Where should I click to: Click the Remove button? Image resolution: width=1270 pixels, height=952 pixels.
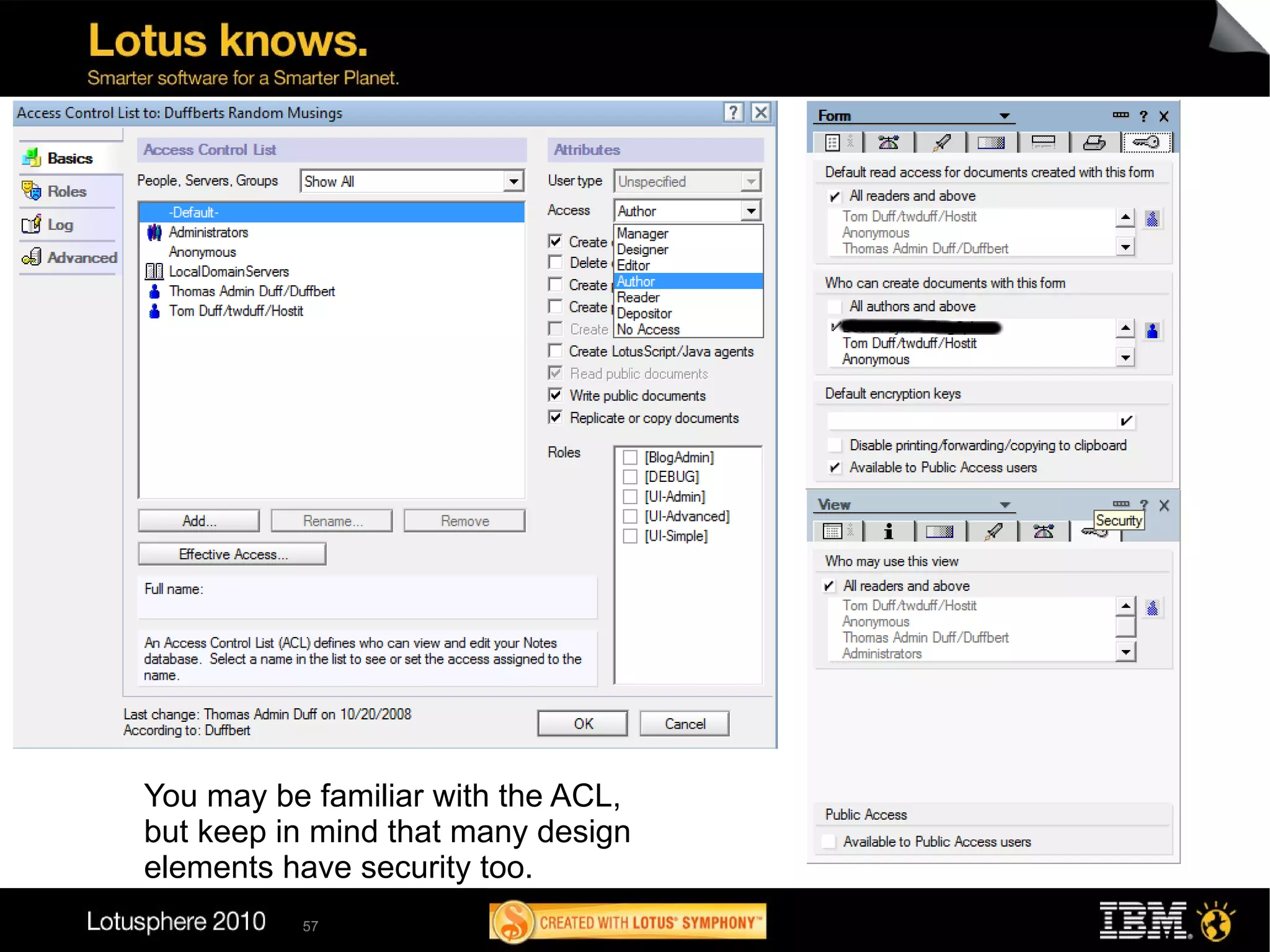(x=464, y=521)
